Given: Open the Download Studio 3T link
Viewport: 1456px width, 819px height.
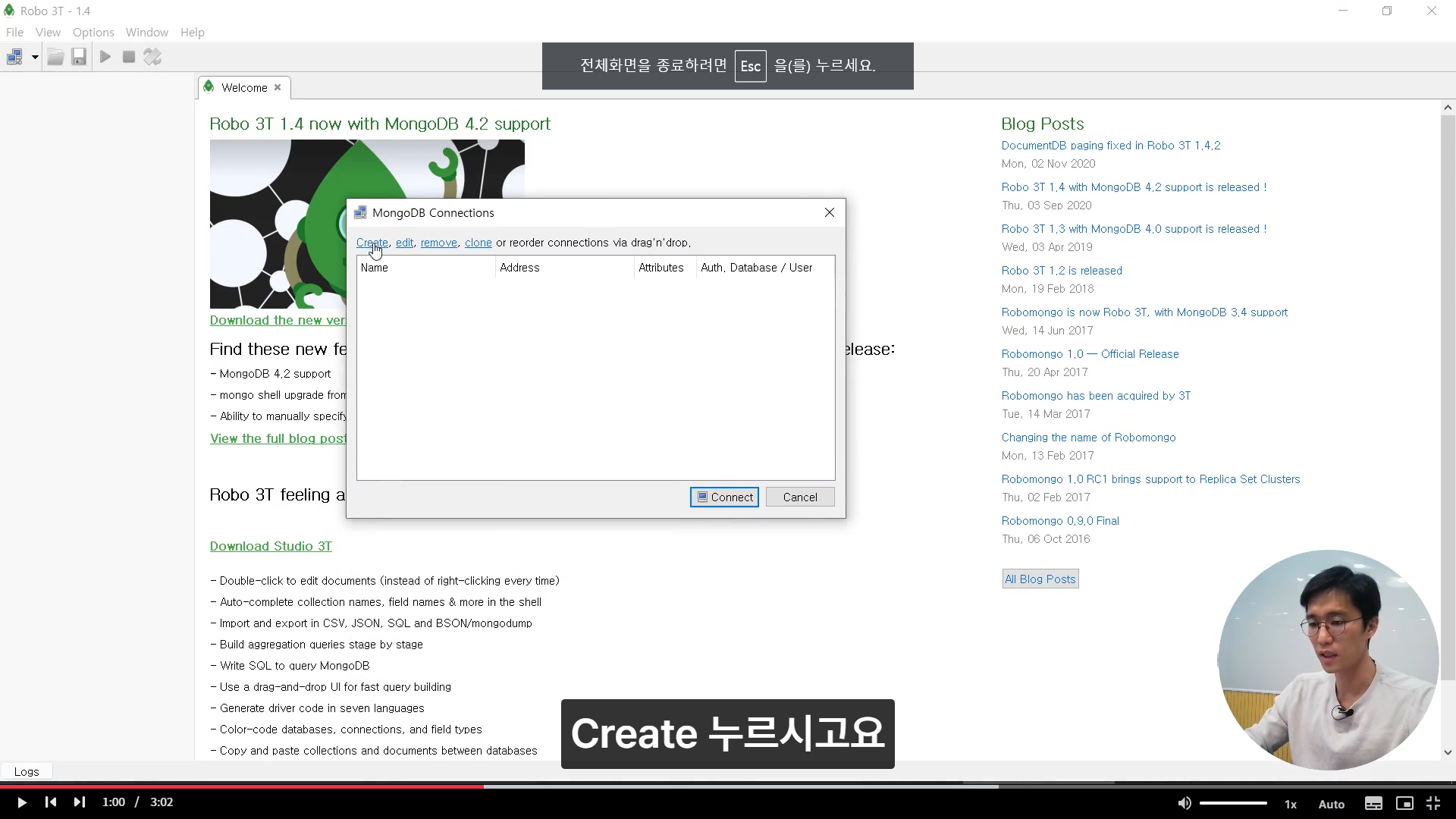Looking at the screenshot, I should coord(271,546).
